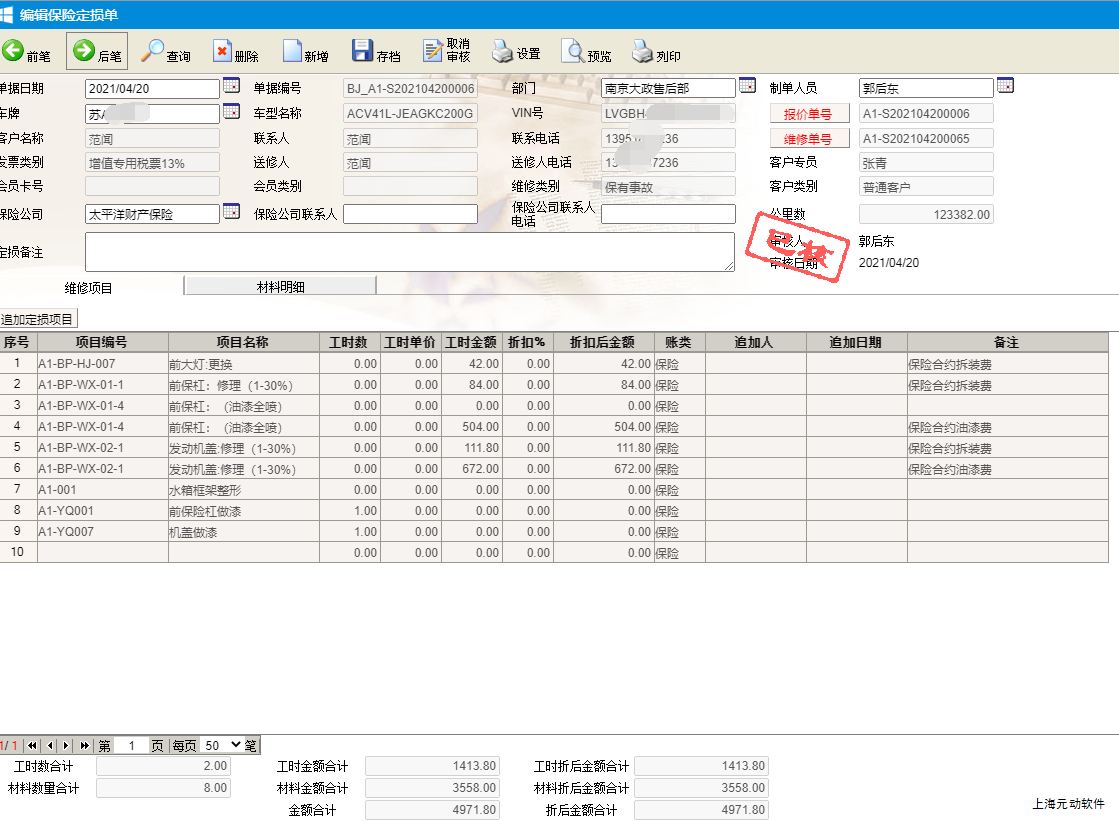Switch to the 材料明细 tab
The height and width of the screenshot is (821, 1119).
[x=281, y=287]
